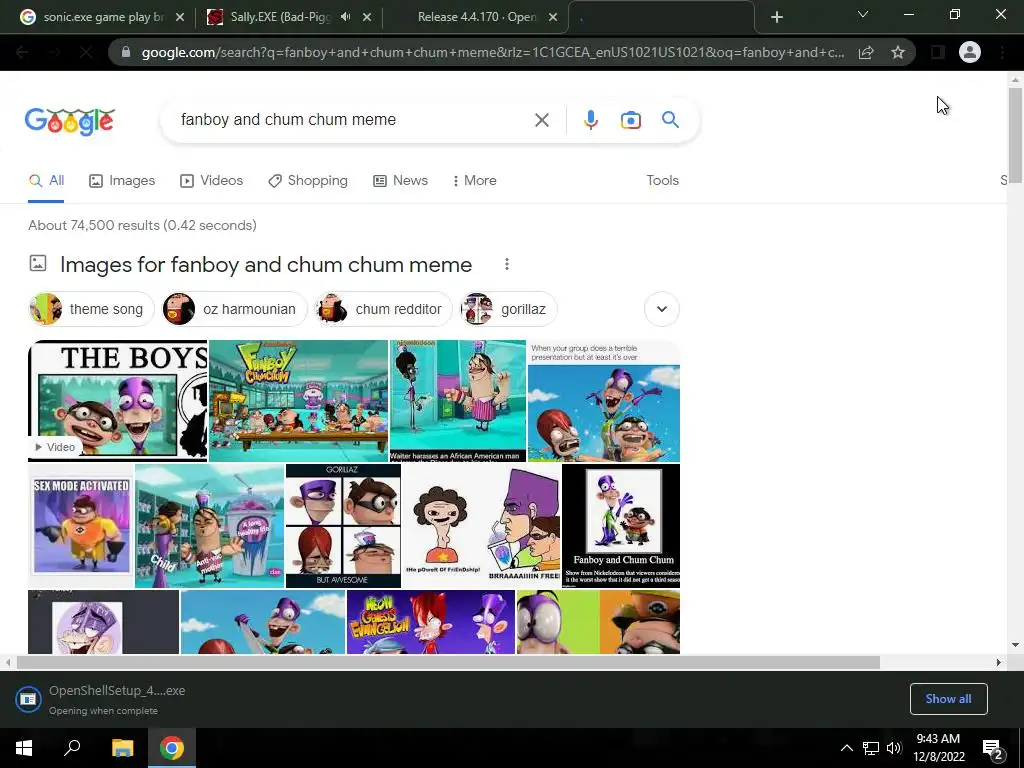
Task: Show hidden system tray icons
Action: point(846,748)
